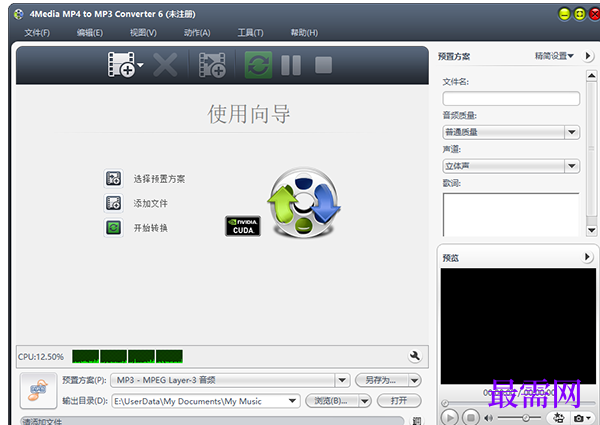Open the 文件(F) menu

point(37,33)
